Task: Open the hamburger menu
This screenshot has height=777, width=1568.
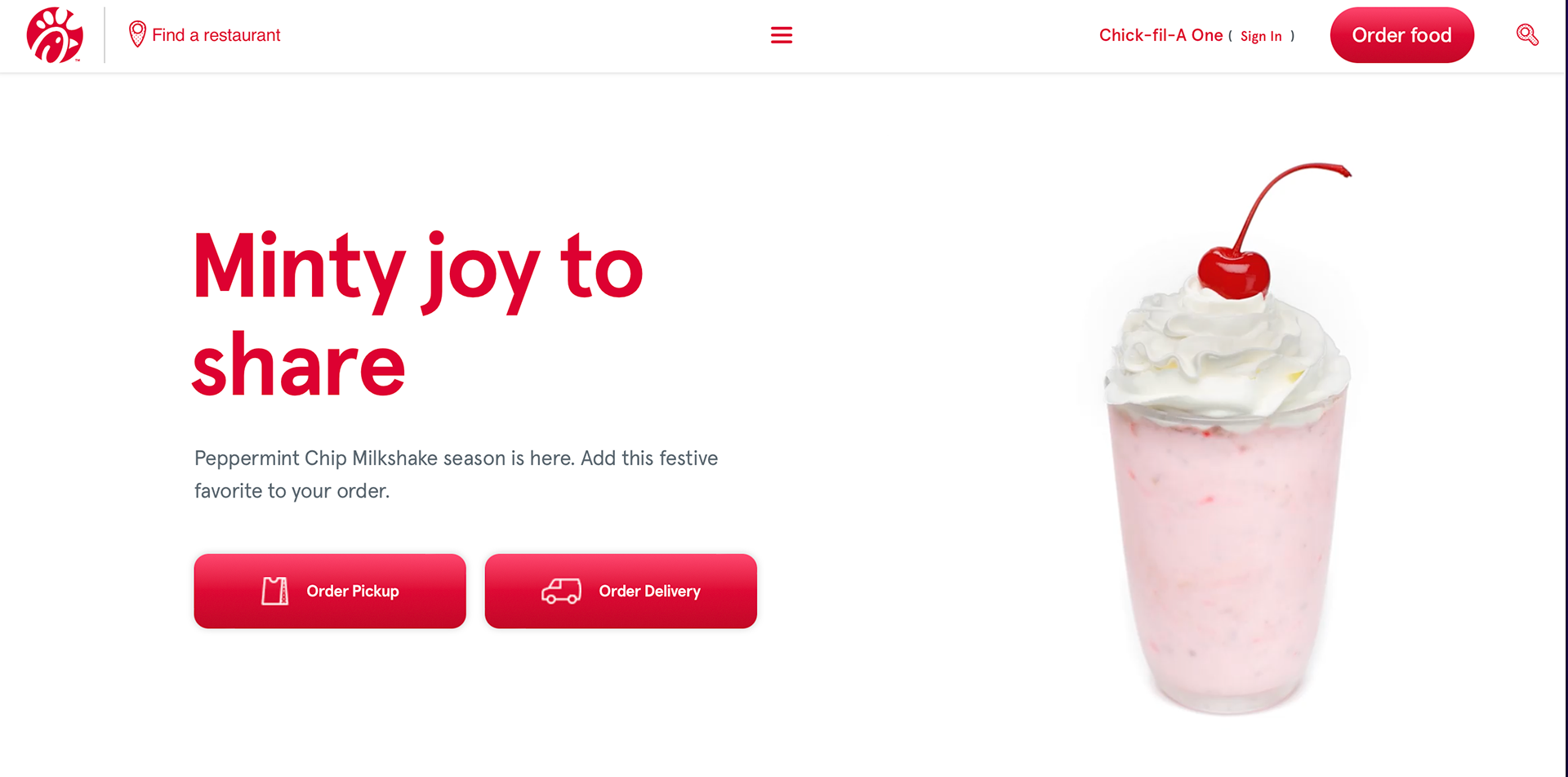Action: click(782, 35)
